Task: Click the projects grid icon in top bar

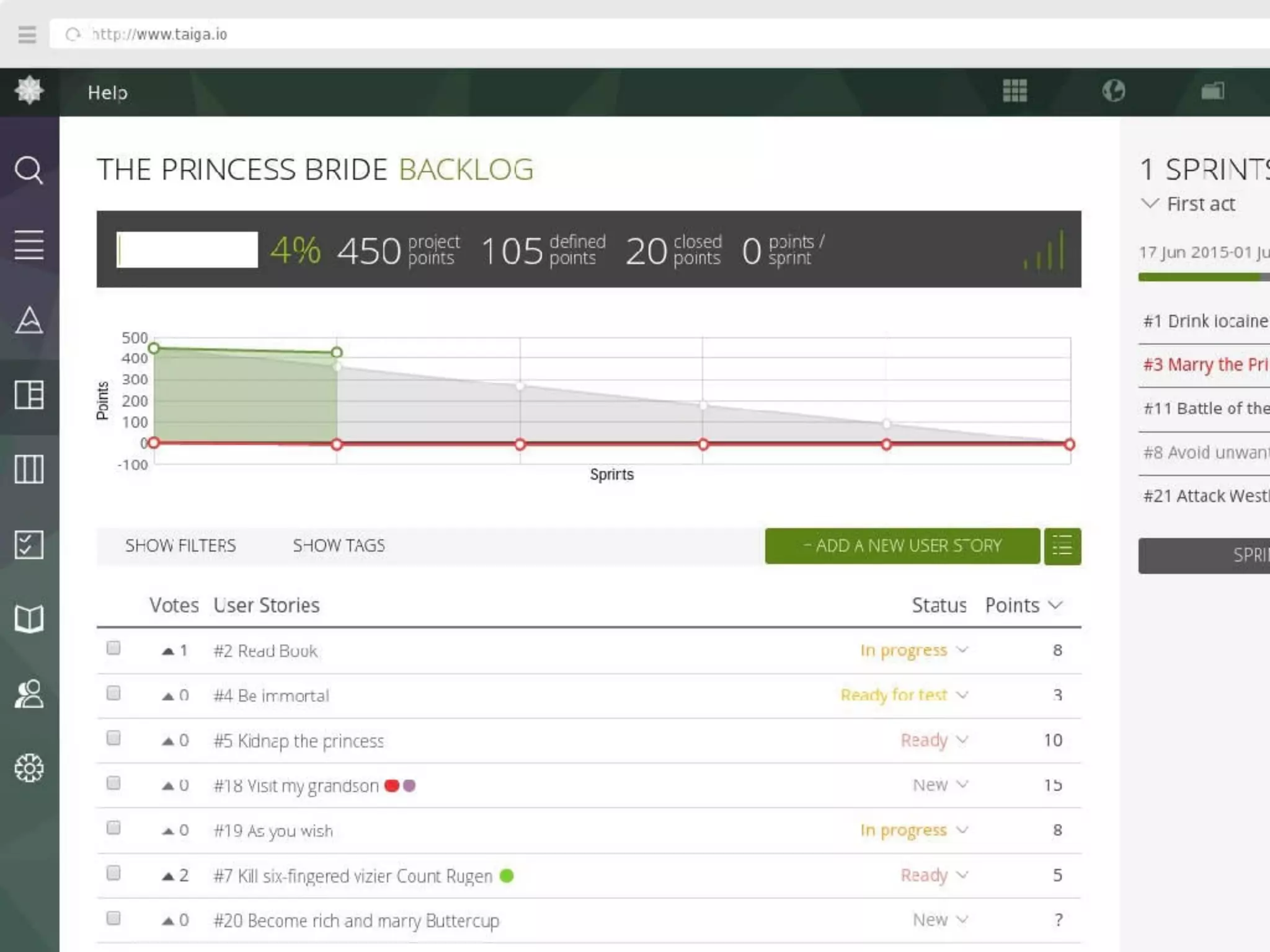Action: [x=1015, y=91]
